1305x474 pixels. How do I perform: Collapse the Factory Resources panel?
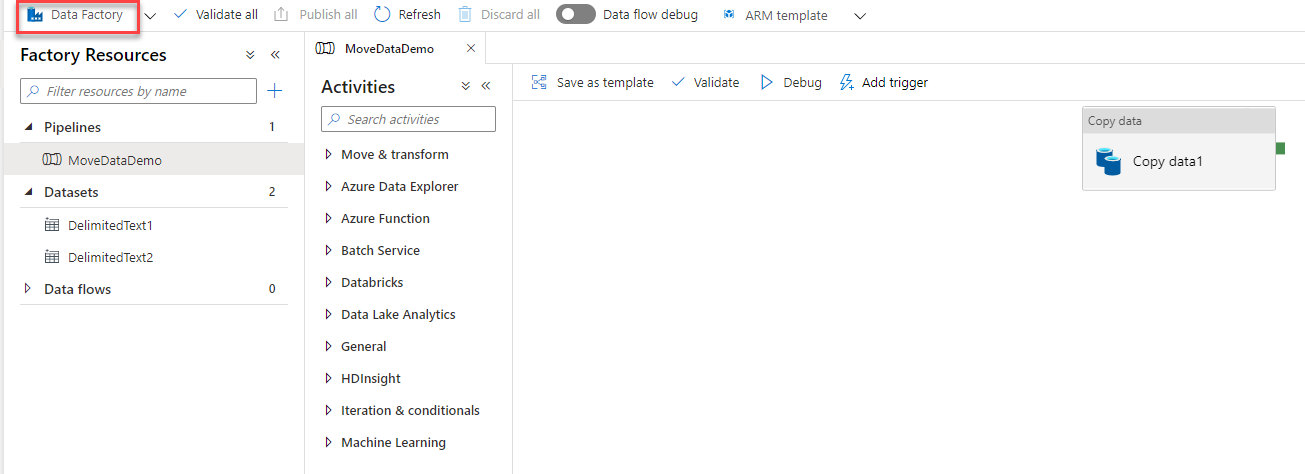pyautogui.click(x=275, y=55)
